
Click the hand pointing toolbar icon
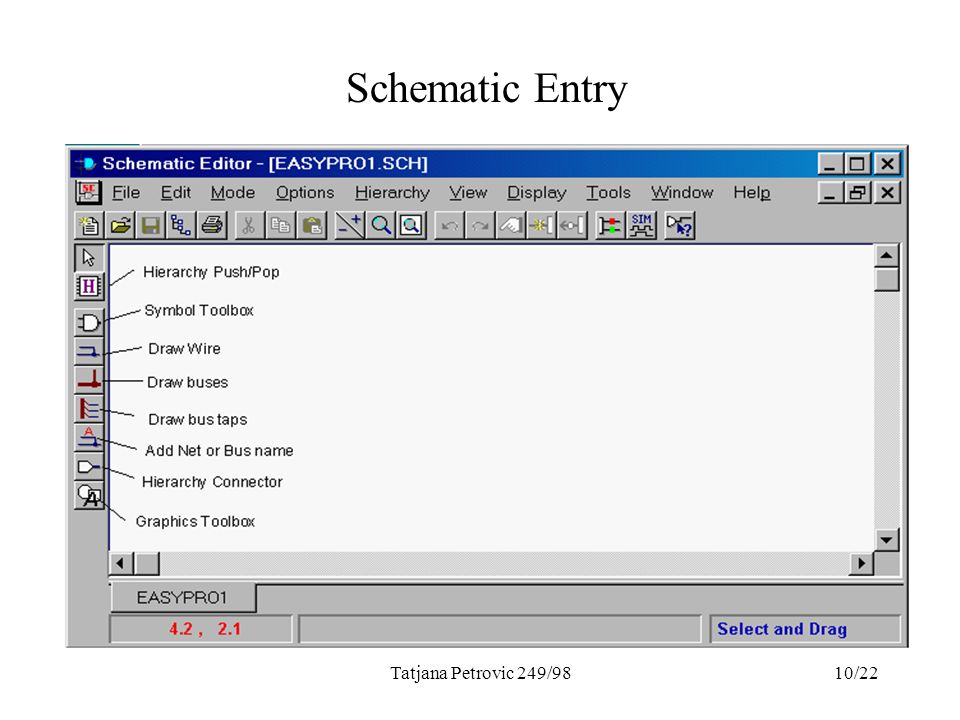pyautogui.click(x=511, y=225)
